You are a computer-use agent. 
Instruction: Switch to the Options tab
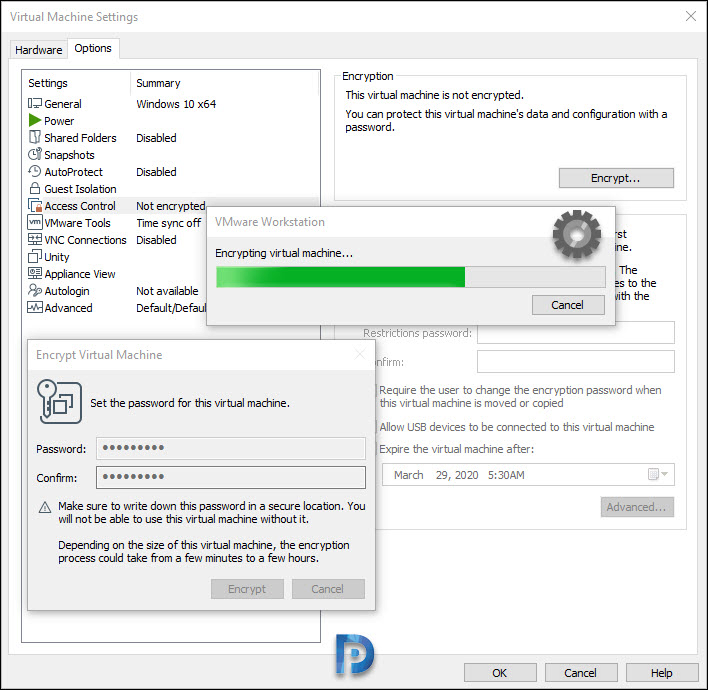93,48
